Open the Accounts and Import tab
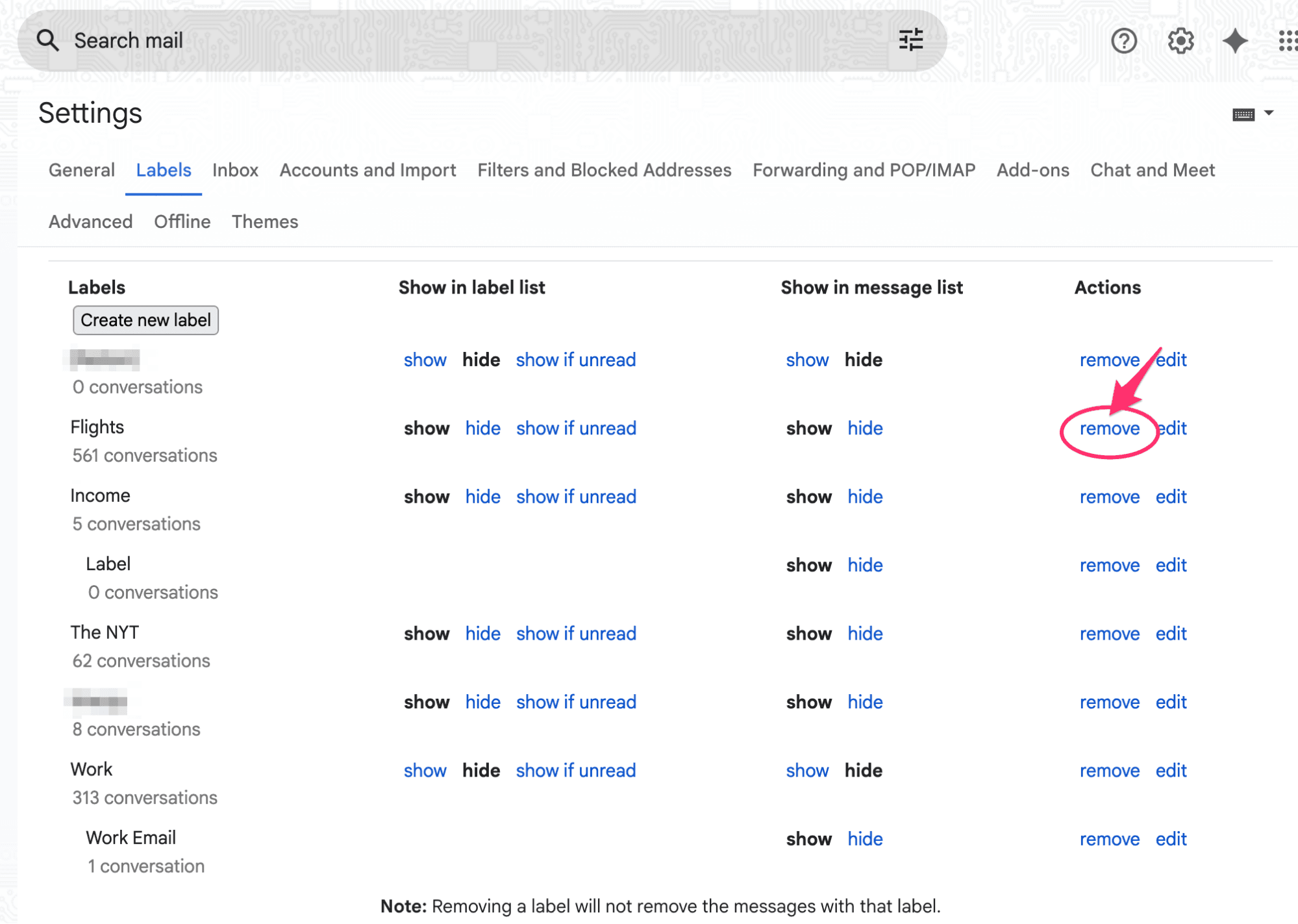 click(x=367, y=170)
